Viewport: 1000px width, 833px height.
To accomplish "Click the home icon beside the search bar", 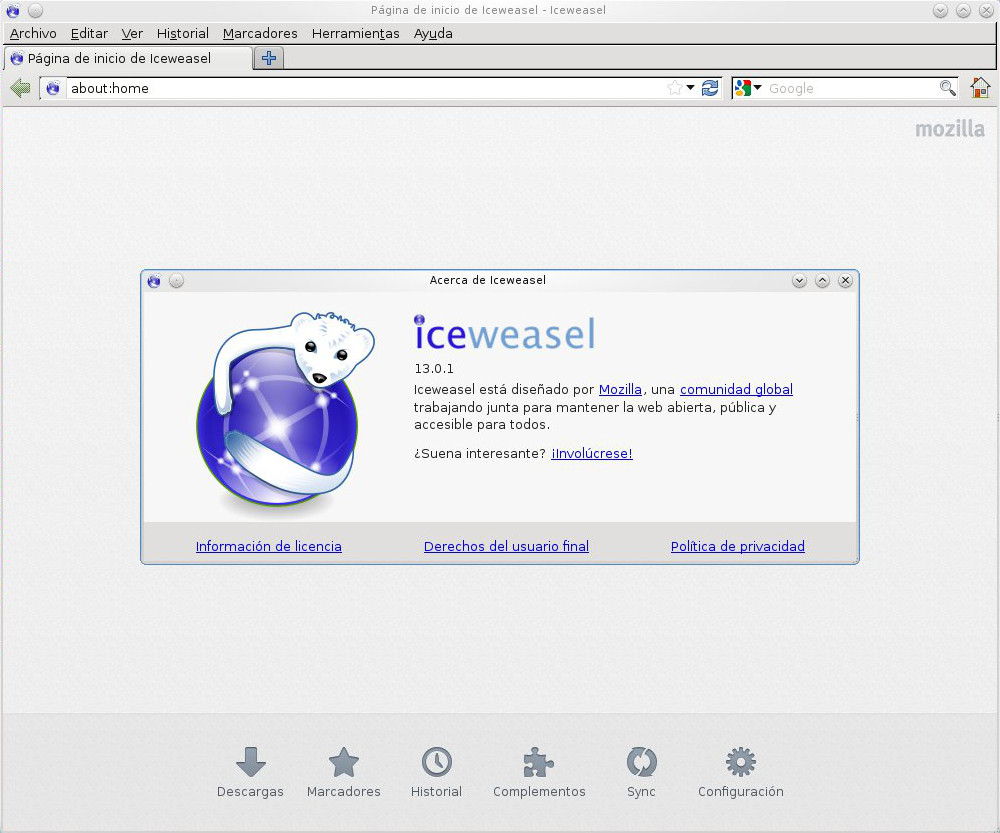I will 981,88.
